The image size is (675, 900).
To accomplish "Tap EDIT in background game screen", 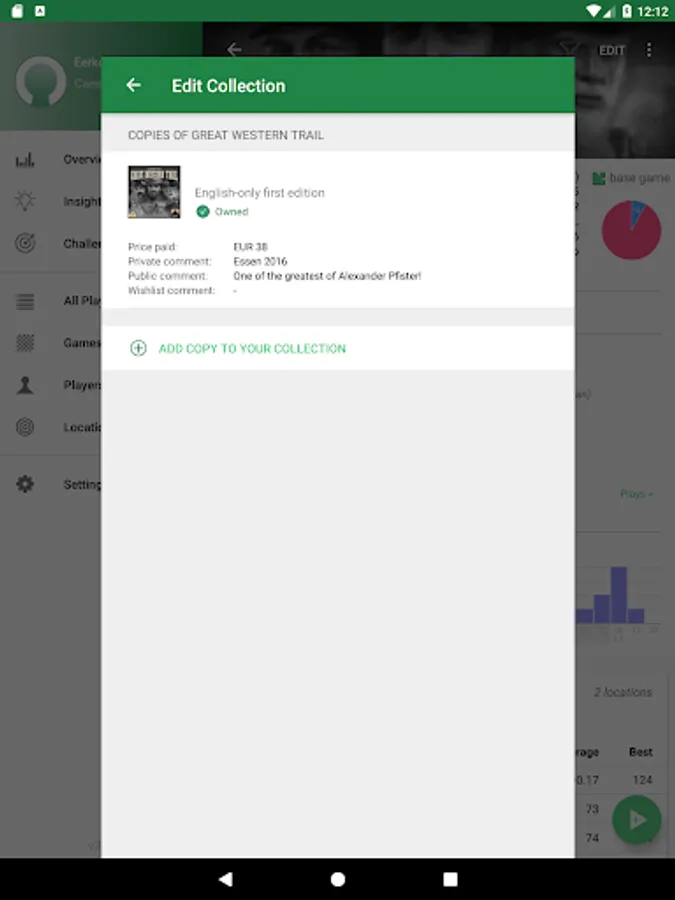I will pyautogui.click(x=611, y=51).
